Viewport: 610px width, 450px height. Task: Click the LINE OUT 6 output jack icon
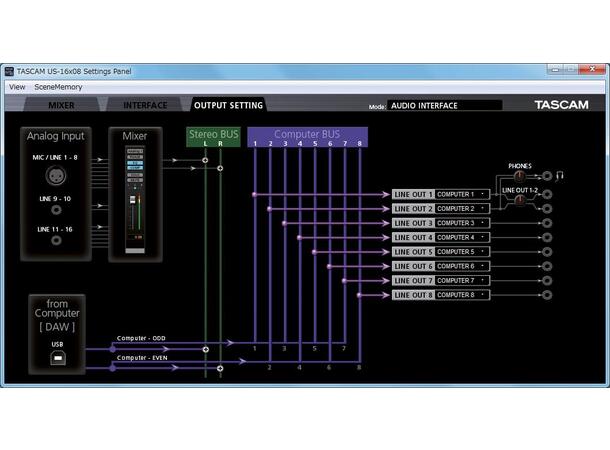547,266
